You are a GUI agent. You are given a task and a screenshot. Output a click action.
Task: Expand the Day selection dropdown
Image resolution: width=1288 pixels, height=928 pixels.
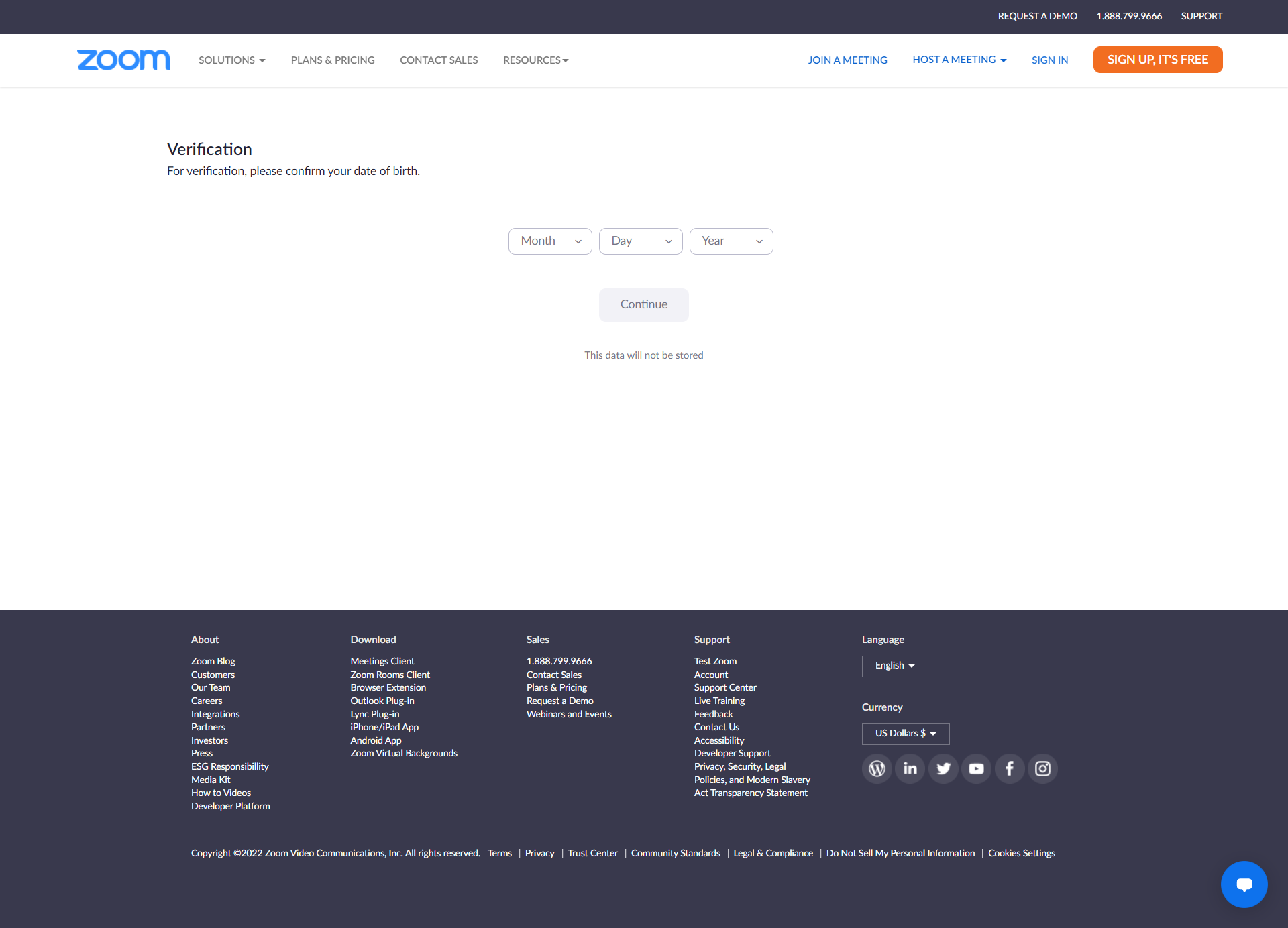pos(640,240)
